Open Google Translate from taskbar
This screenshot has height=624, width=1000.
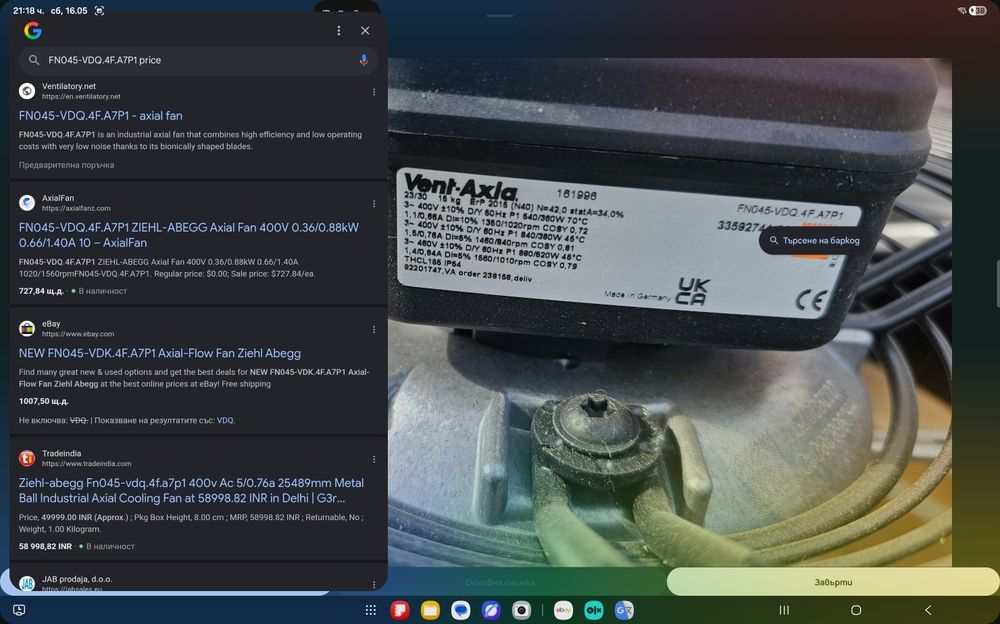pyautogui.click(x=624, y=610)
